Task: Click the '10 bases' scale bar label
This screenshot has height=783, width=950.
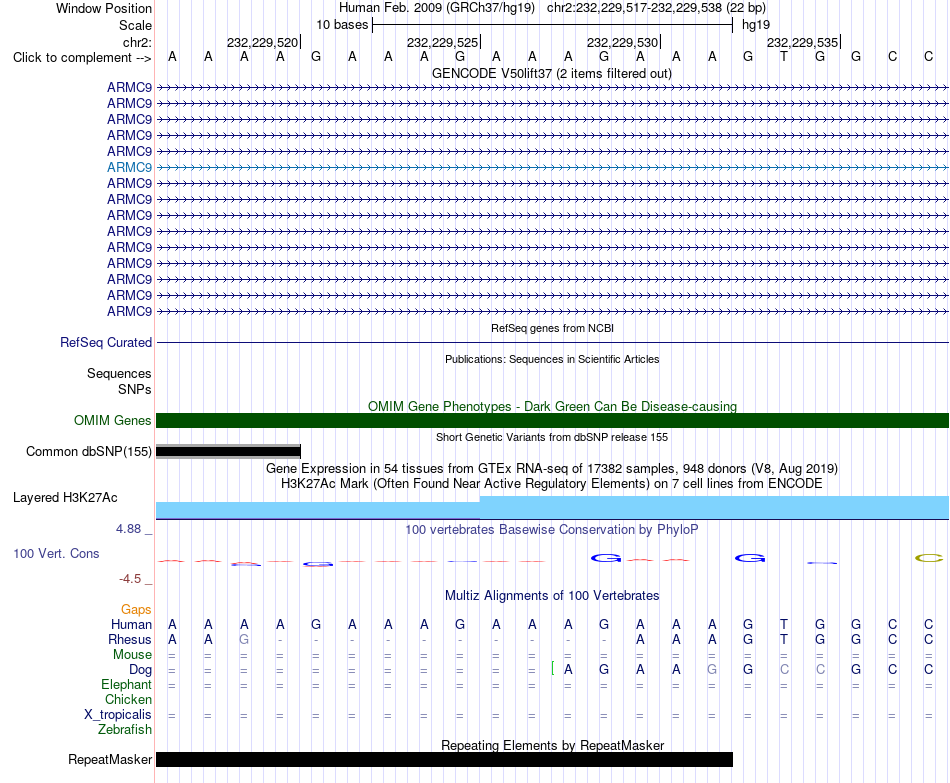Action: tap(342, 25)
